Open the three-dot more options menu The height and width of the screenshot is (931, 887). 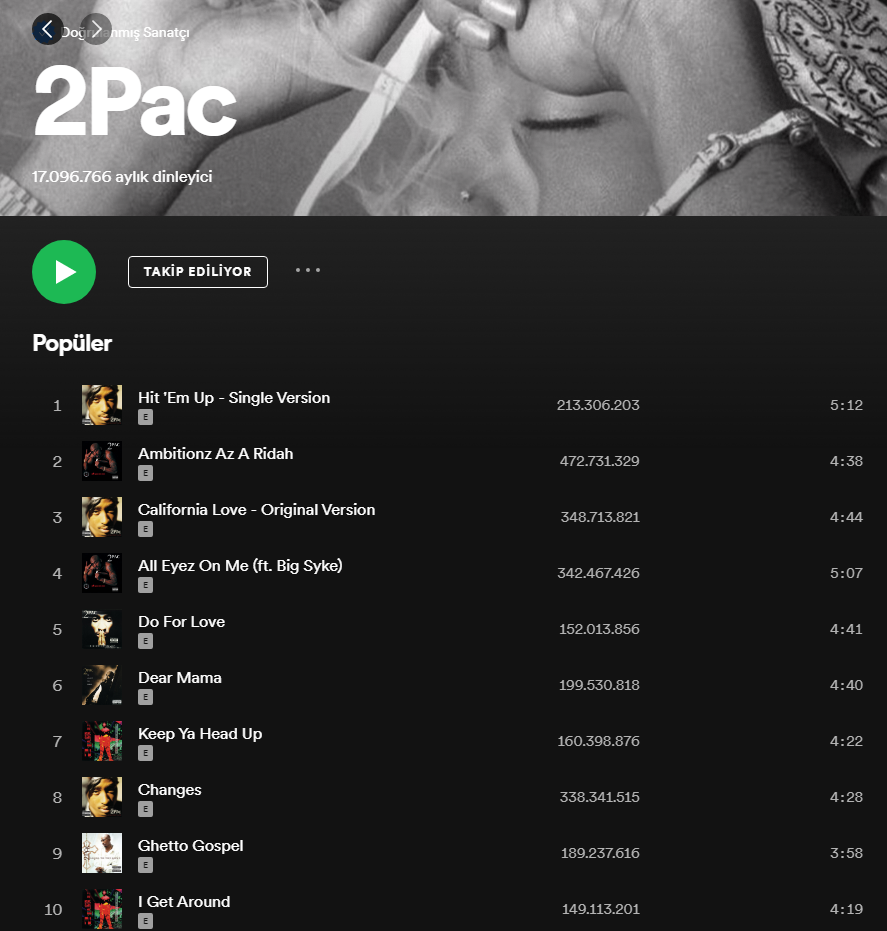click(308, 270)
